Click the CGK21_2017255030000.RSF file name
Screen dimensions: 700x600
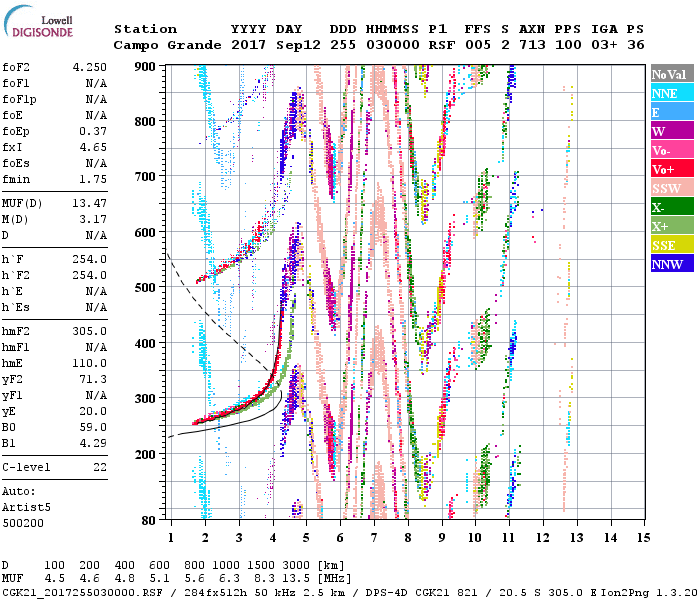[82, 593]
